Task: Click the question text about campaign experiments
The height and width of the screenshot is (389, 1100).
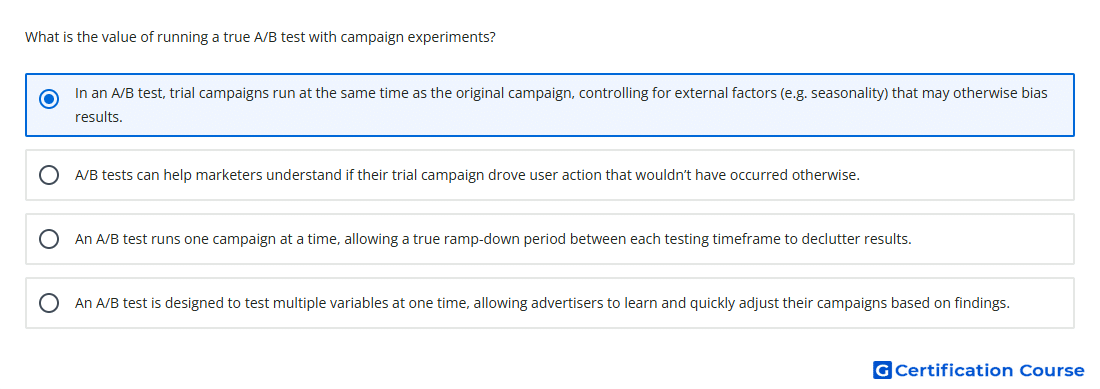Action: pos(260,37)
